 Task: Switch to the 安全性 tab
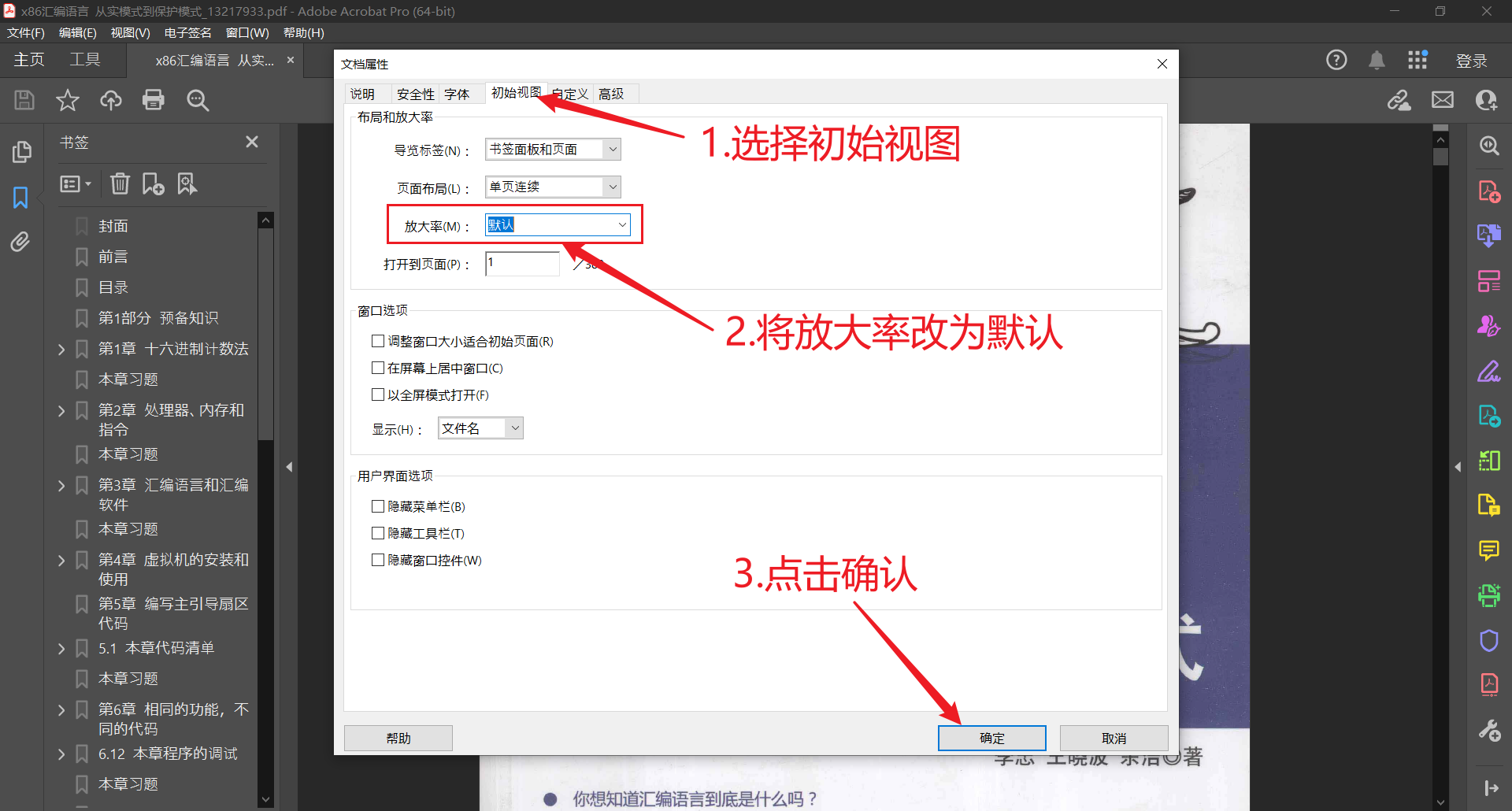[415, 93]
